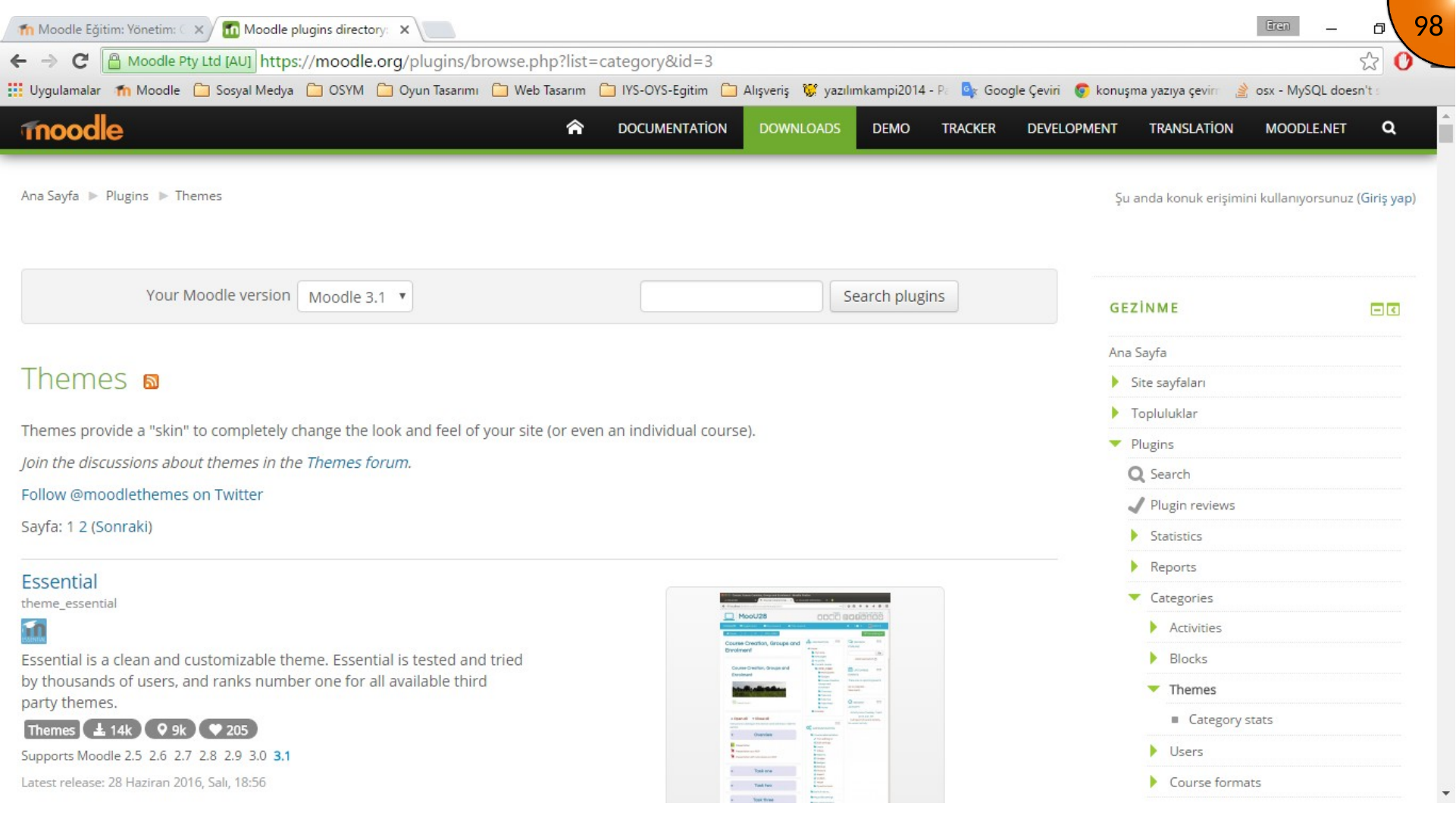Go to page 2 of themes

pos(83,526)
